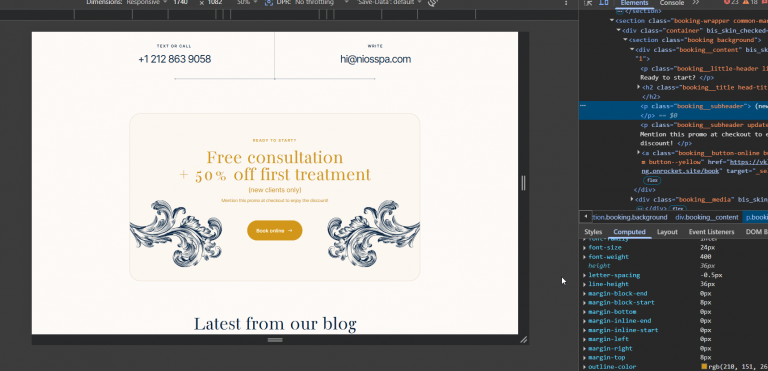Expand the margin-left computed property

pos(584,339)
